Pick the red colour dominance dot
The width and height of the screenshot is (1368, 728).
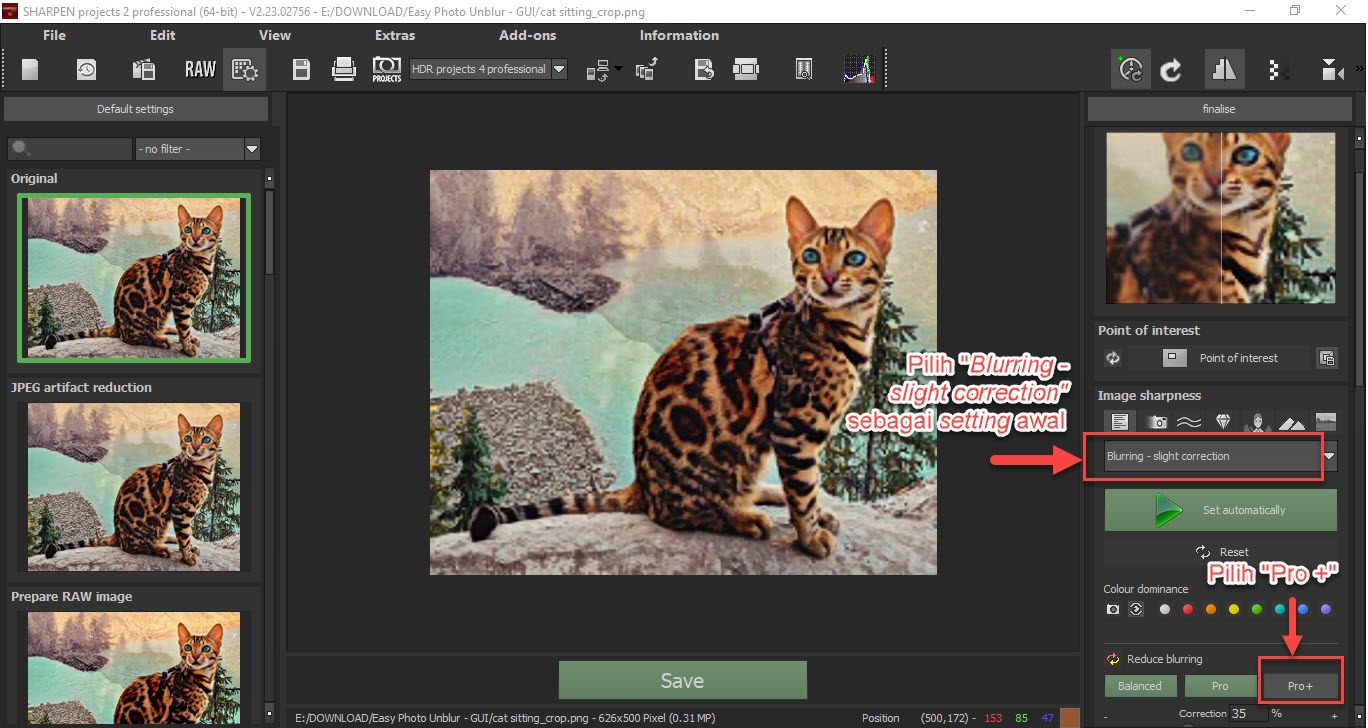pos(1188,609)
